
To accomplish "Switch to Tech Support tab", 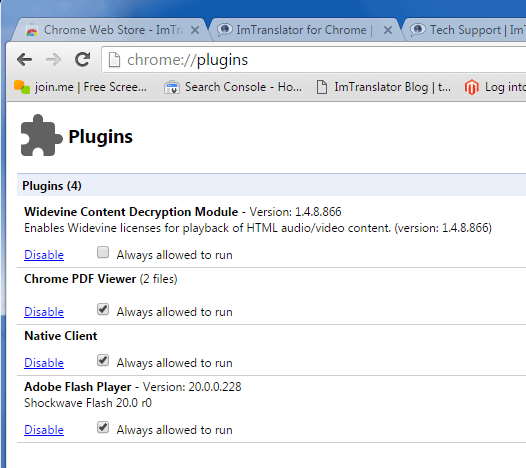I will [x=466, y=30].
